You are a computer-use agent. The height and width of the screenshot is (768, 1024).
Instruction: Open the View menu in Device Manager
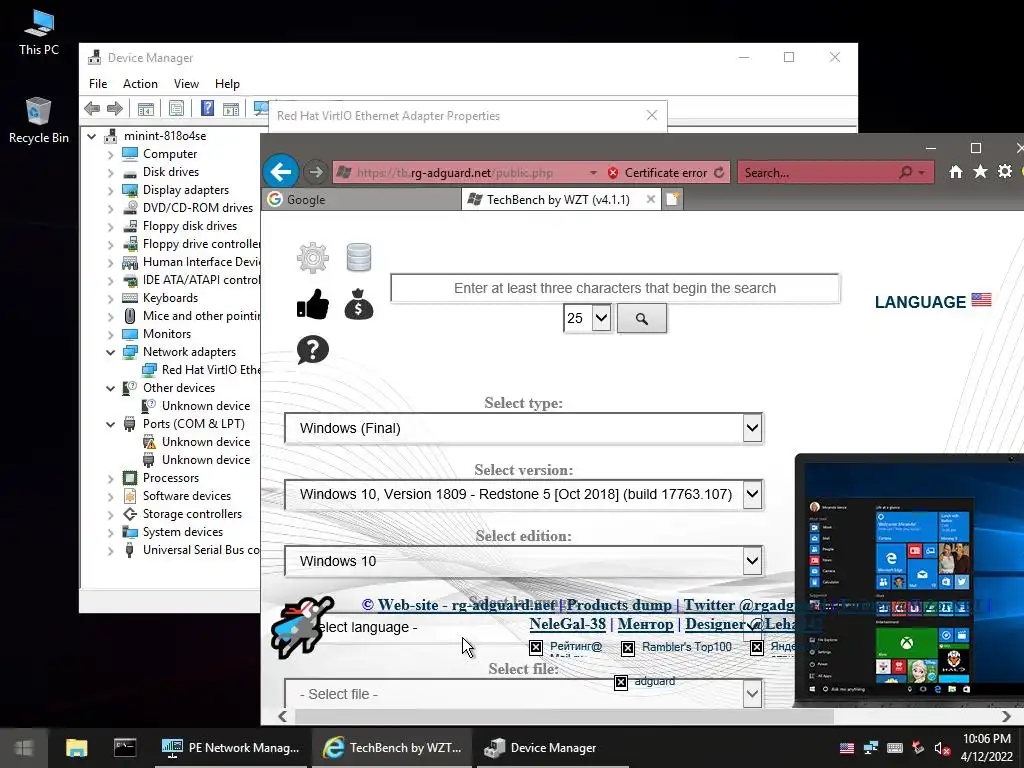point(186,84)
